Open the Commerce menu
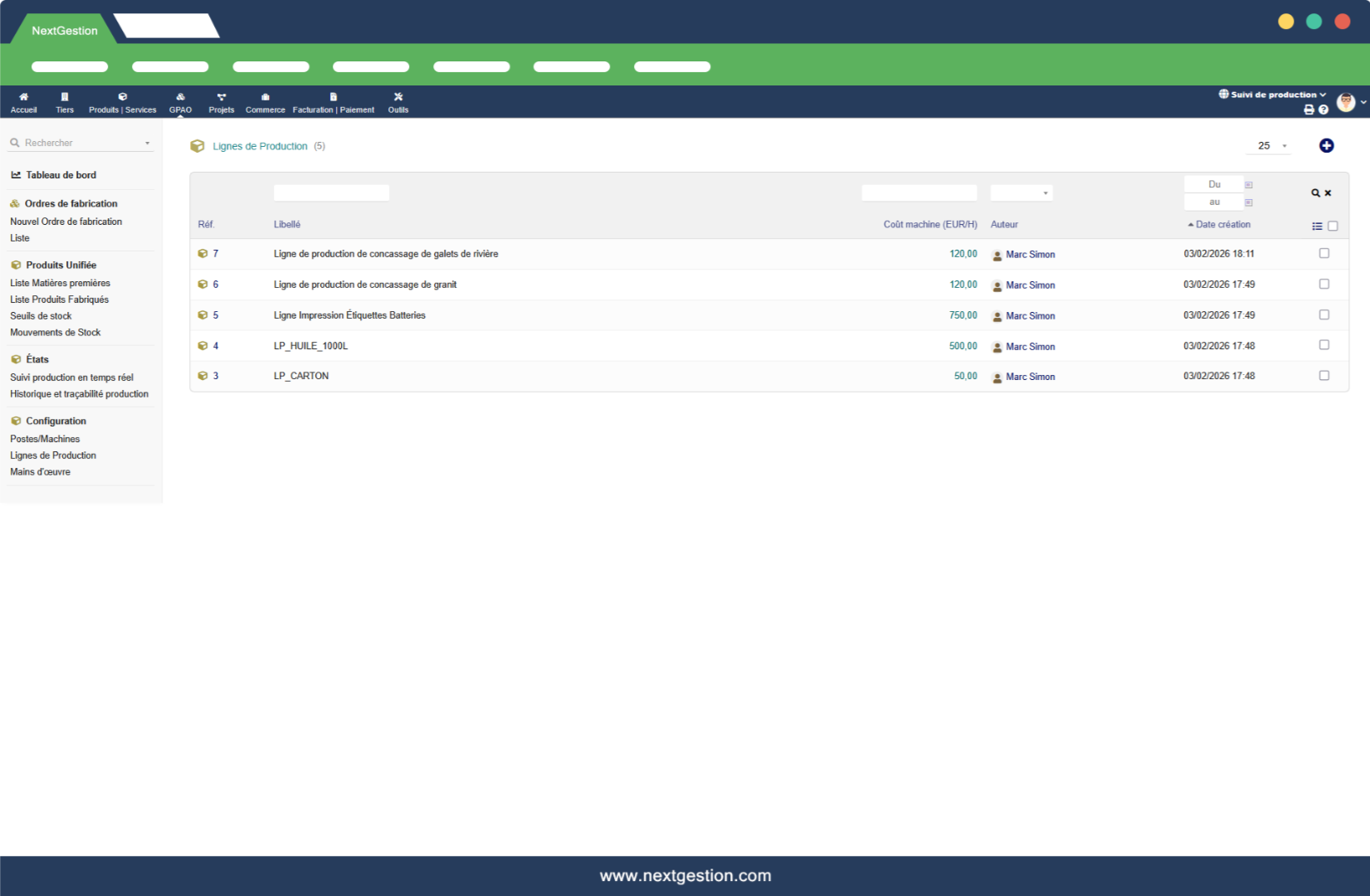The height and width of the screenshot is (896, 1370). point(265,103)
